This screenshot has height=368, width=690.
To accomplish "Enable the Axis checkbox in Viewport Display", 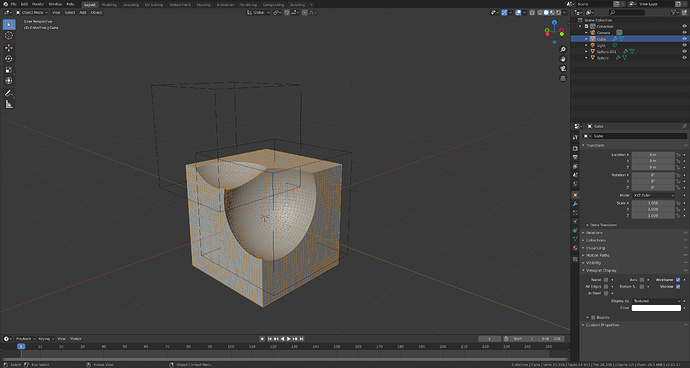I will tap(642, 280).
